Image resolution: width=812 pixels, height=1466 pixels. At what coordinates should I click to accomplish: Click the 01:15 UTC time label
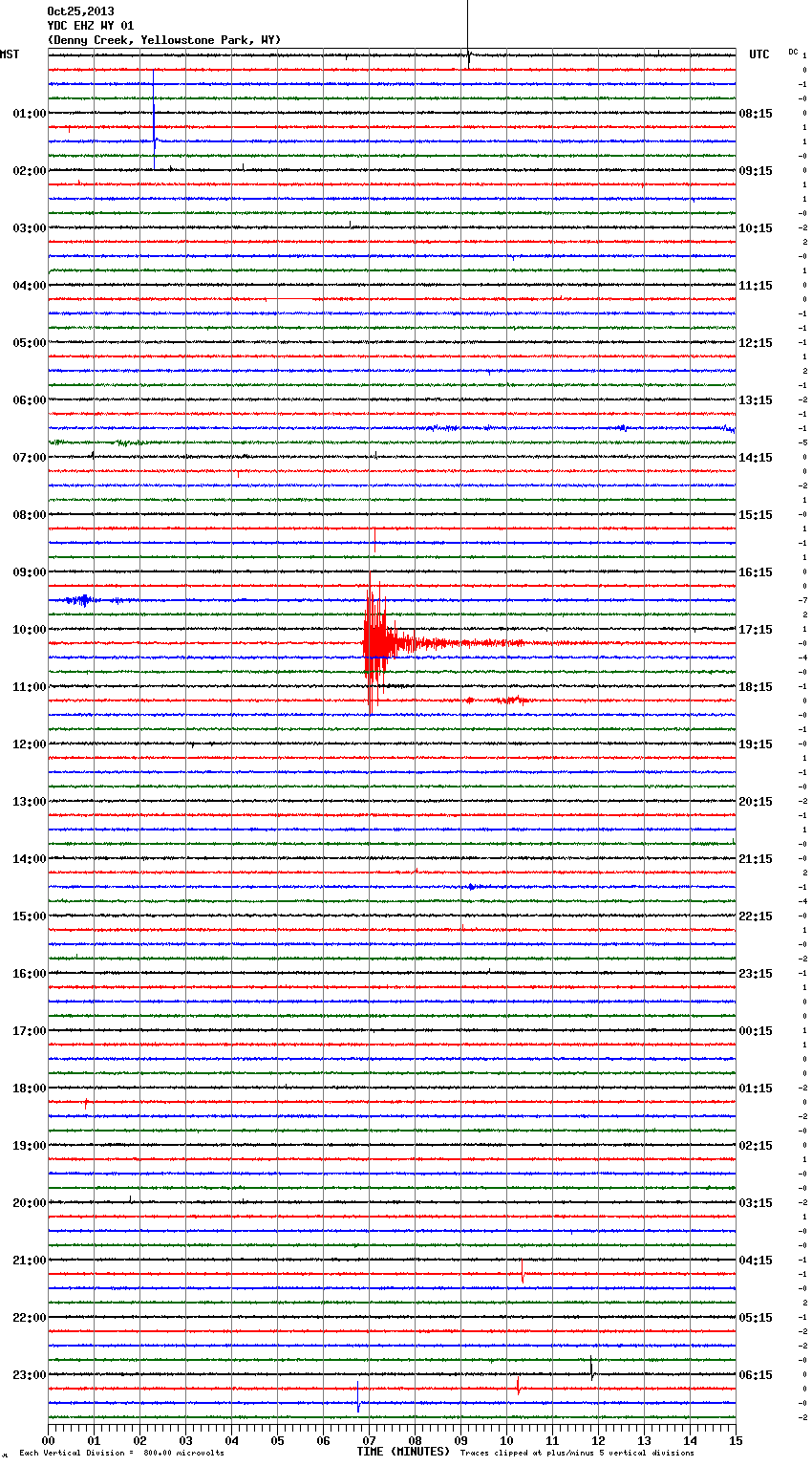[756, 1089]
